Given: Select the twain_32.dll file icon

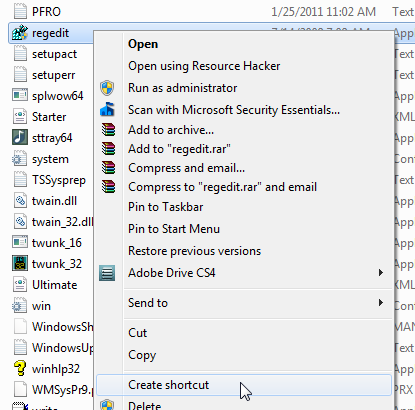Looking at the screenshot, I should click(x=20, y=222).
